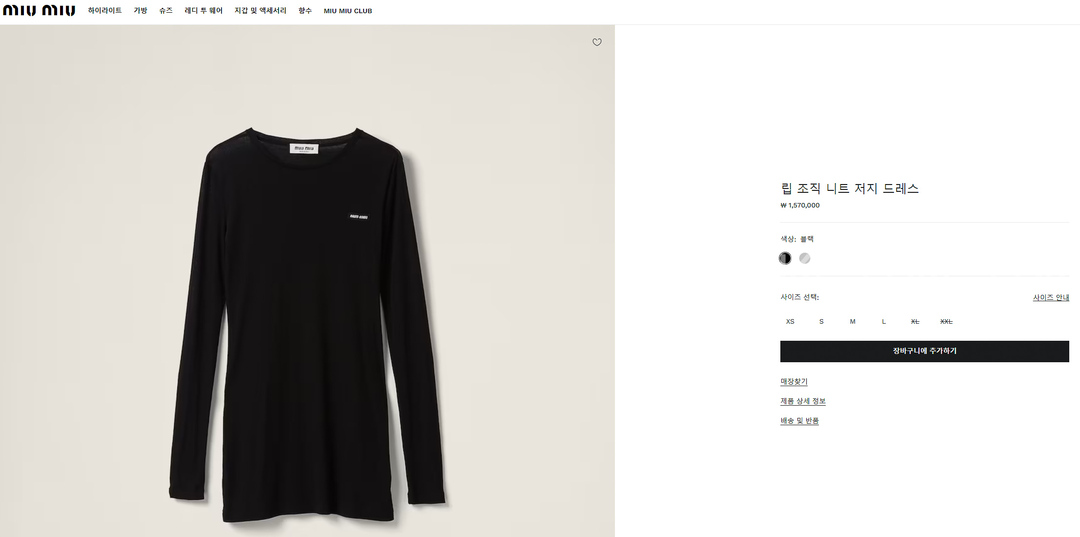Open the 지갑 및 액세서리 menu
The image size is (1080, 537).
(260, 11)
